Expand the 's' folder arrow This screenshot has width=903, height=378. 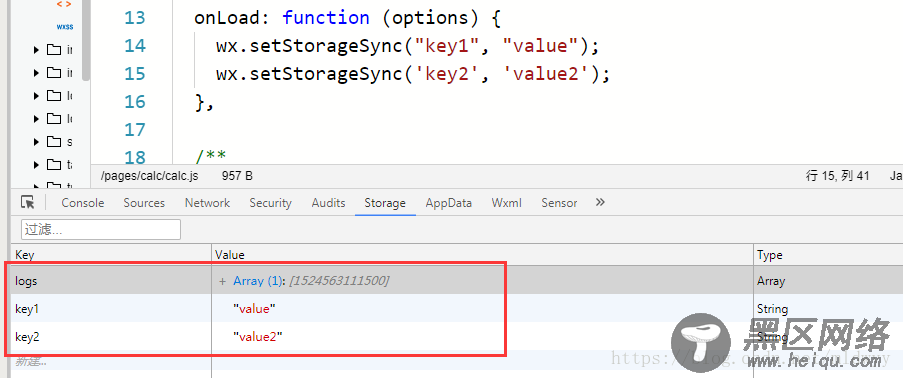click(36, 142)
